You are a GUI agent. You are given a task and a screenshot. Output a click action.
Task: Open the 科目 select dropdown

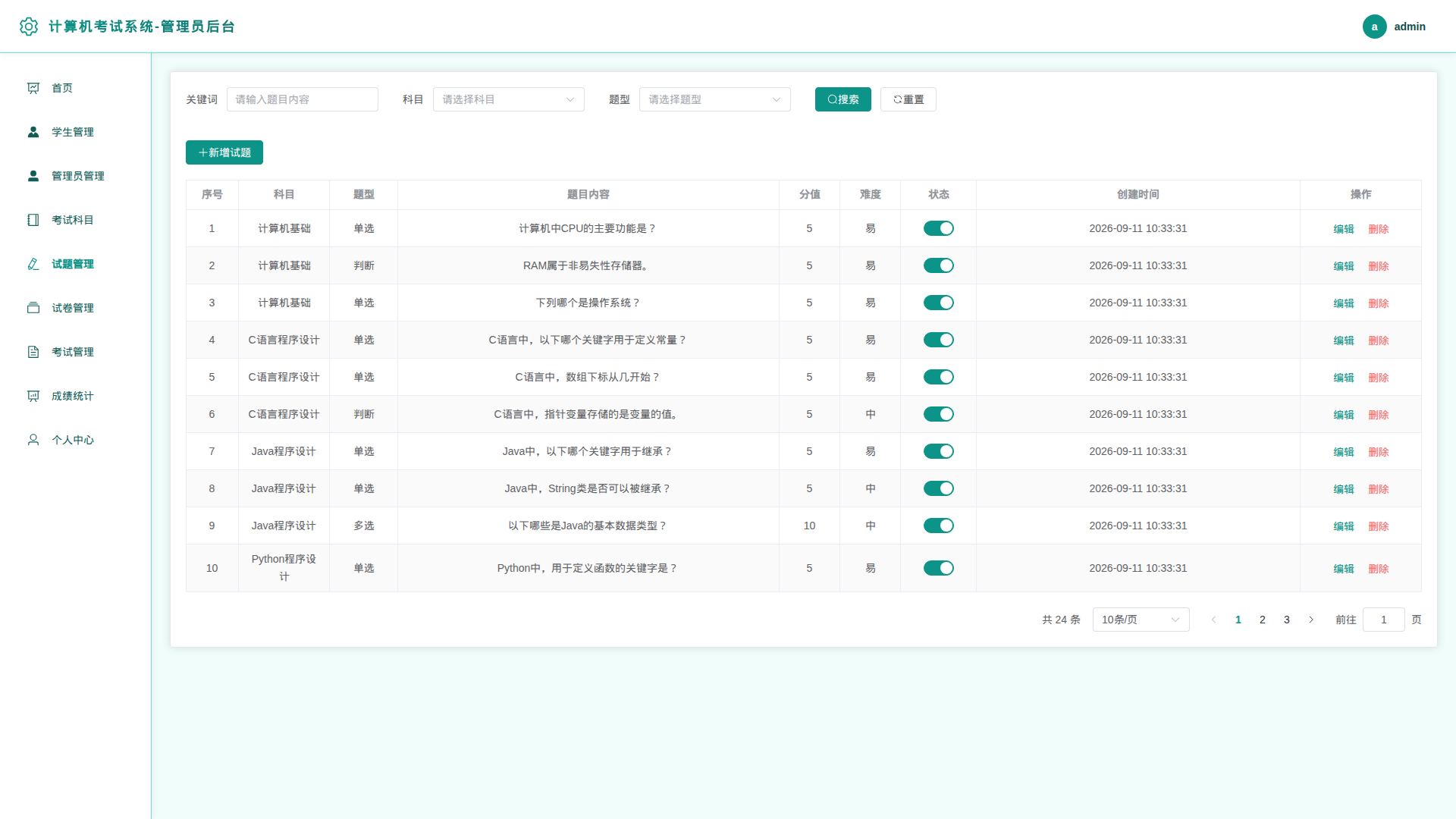(509, 99)
